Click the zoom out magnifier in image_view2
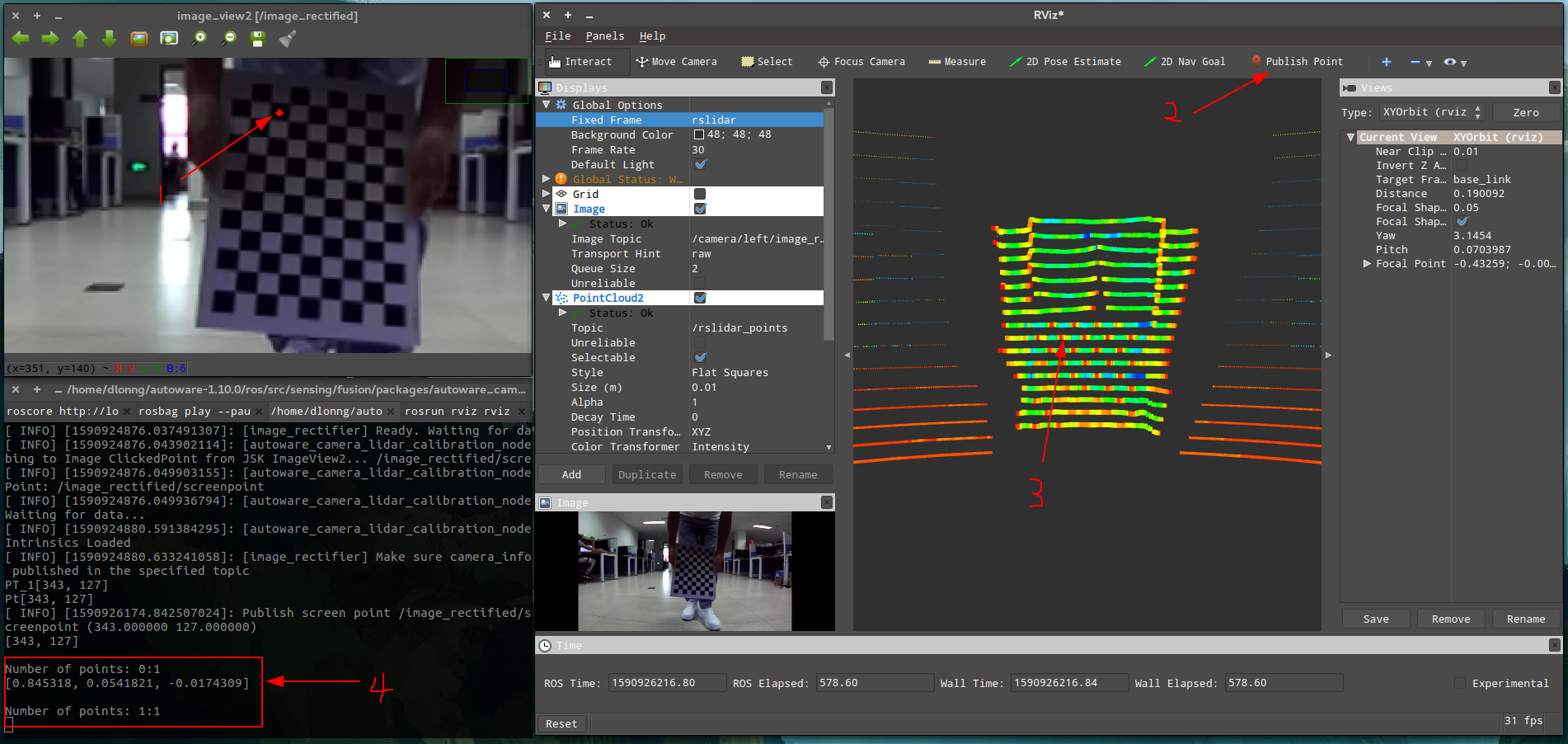 (x=229, y=38)
